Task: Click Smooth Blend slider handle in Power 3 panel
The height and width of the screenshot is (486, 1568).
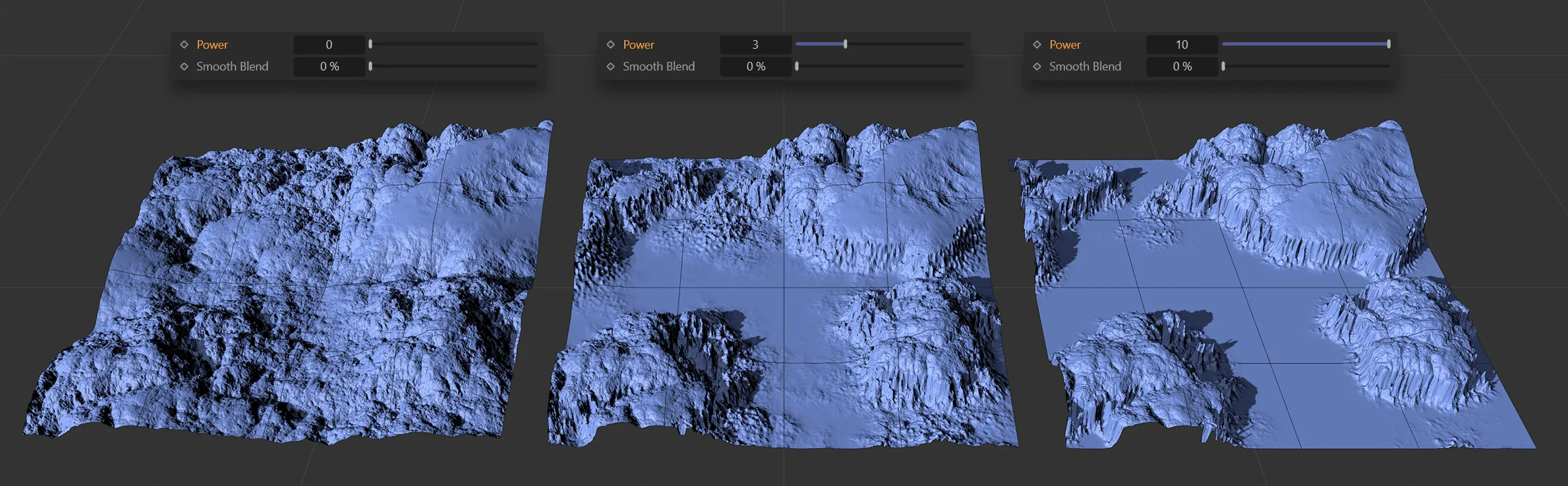Action: coord(797,67)
